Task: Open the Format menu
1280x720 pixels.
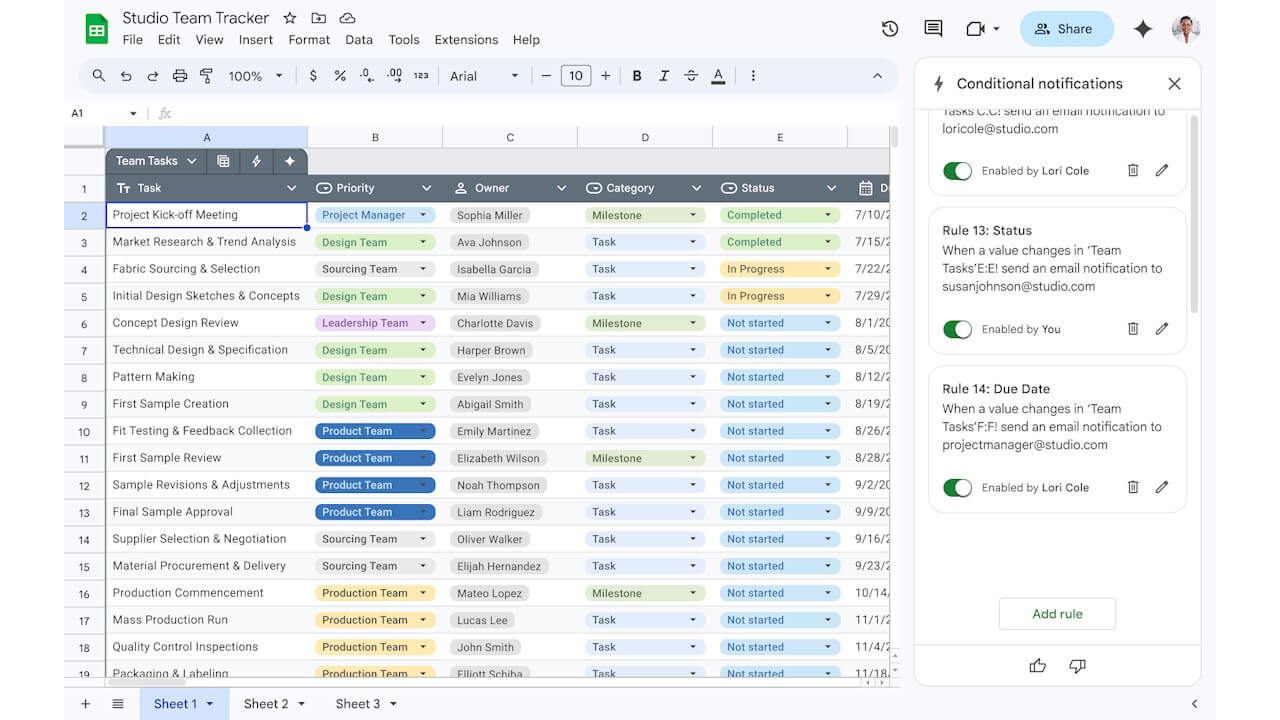Action: (309, 40)
